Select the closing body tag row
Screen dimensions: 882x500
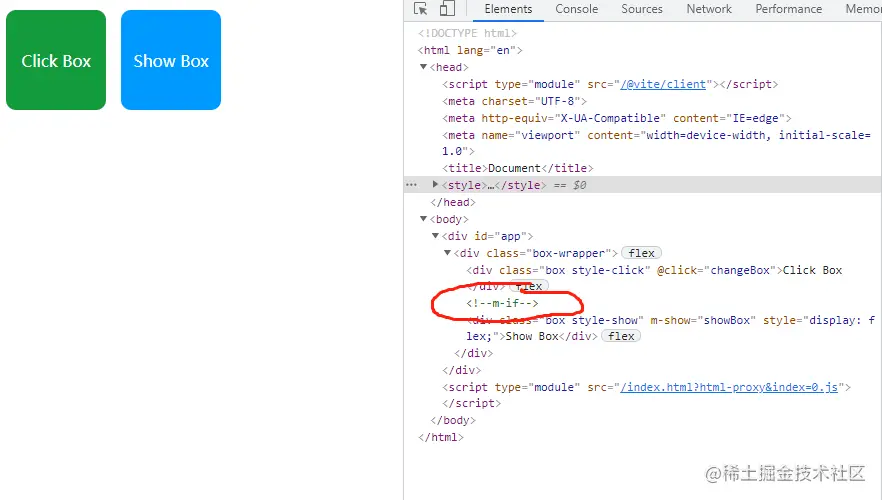coord(453,420)
